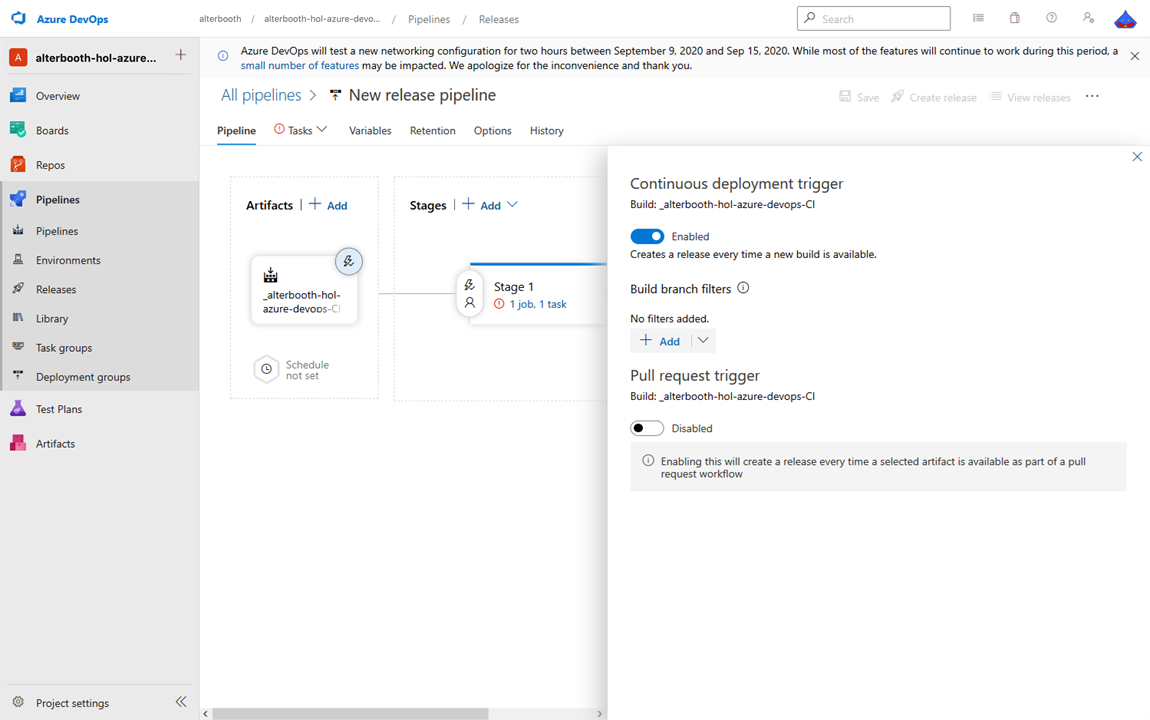Click the Create release button

point(934,98)
